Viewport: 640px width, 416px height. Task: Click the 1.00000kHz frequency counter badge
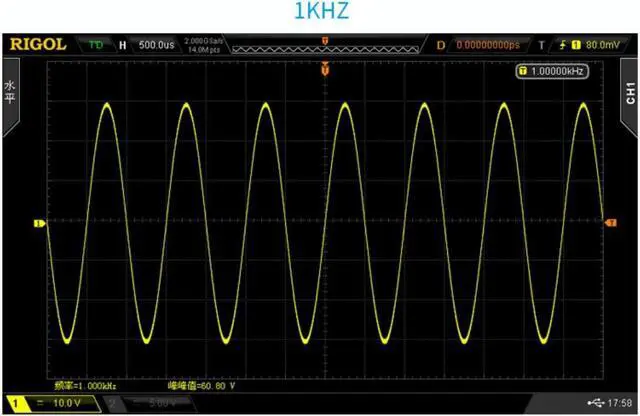click(551, 71)
